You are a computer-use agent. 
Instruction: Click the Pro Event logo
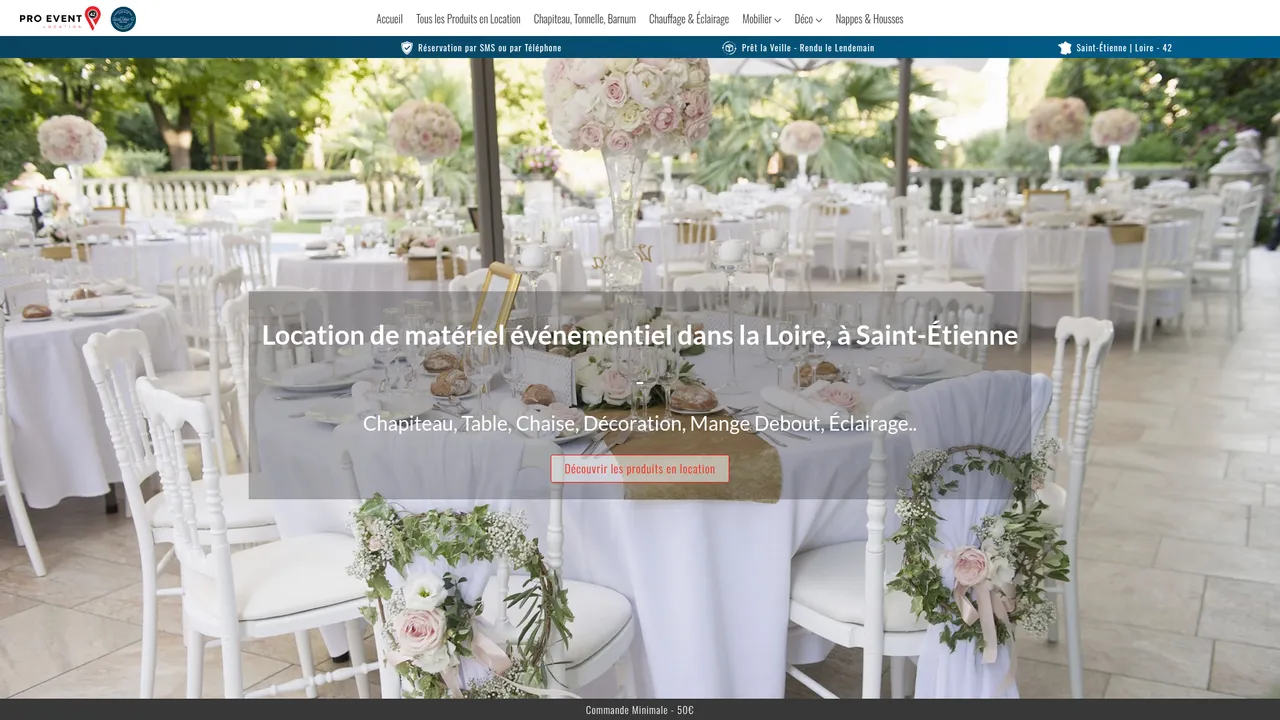(60, 18)
